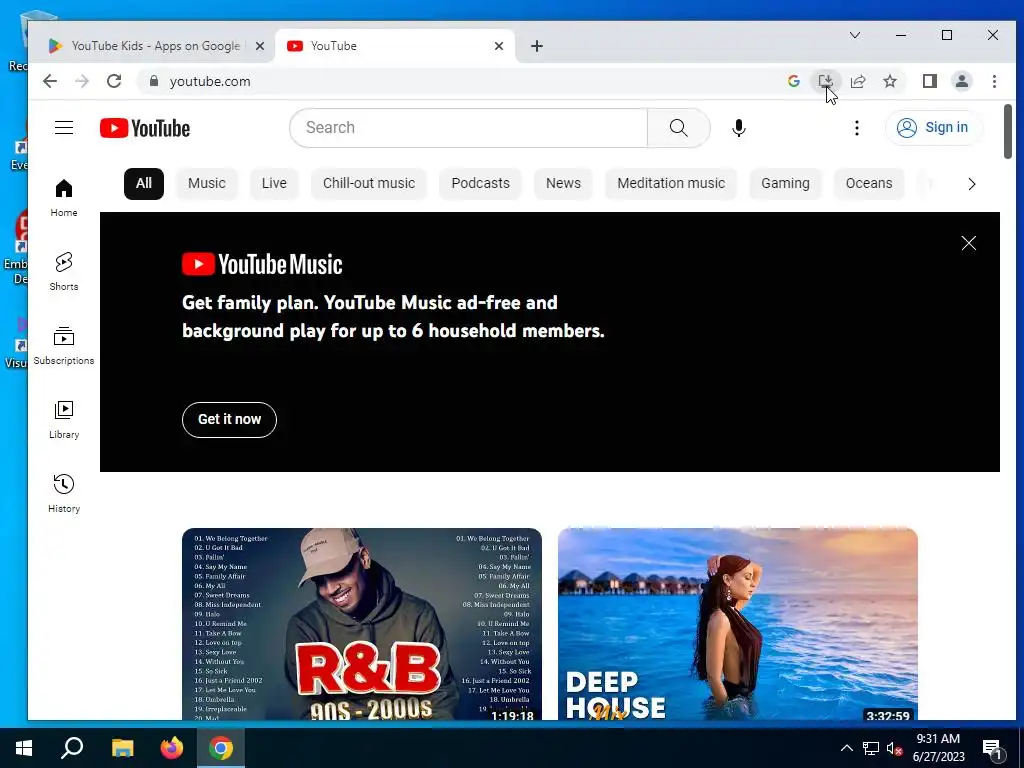Screen dimensions: 1024x768
Task: Click the YouTube search field
Action: (468, 128)
